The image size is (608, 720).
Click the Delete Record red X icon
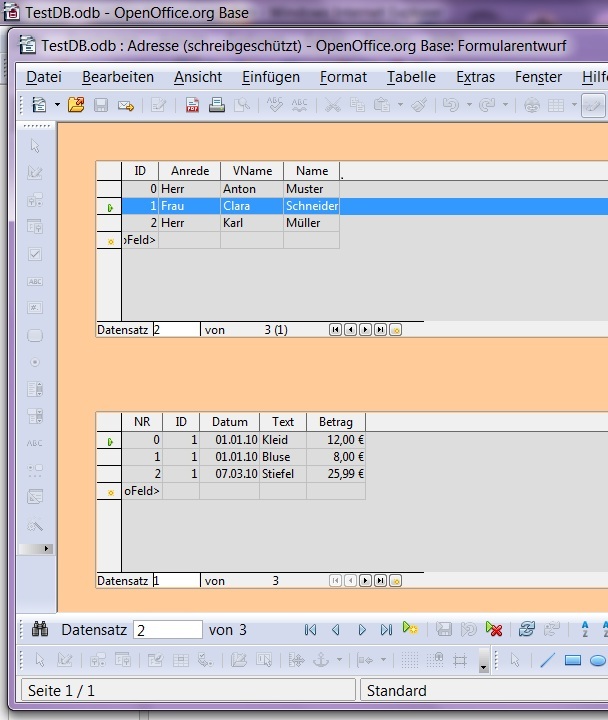click(494, 630)
